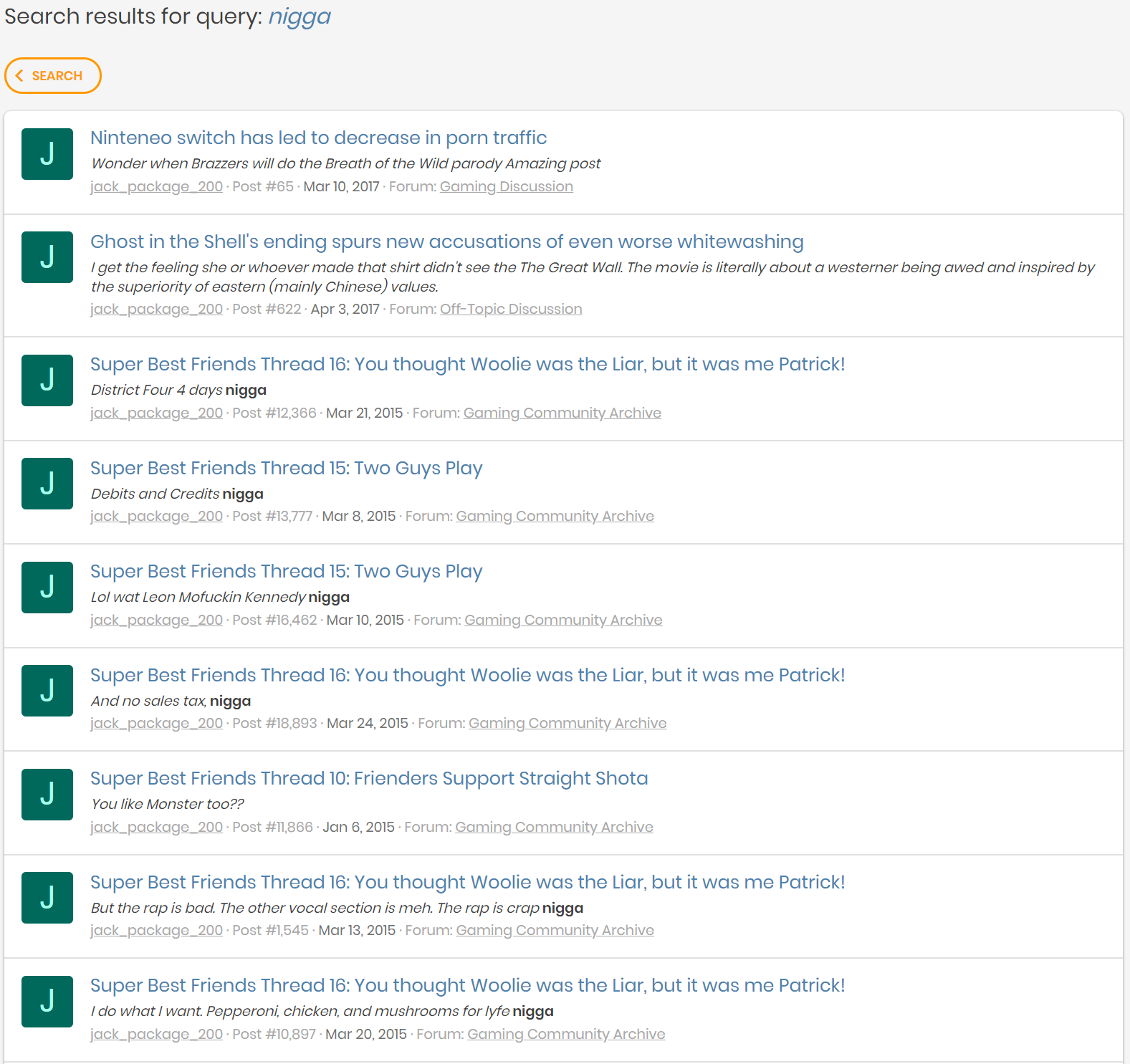1130x1064 pixels.
Task: Open Gaming Community Archive link dated Mar 20, 2015
Action: 566,1034
